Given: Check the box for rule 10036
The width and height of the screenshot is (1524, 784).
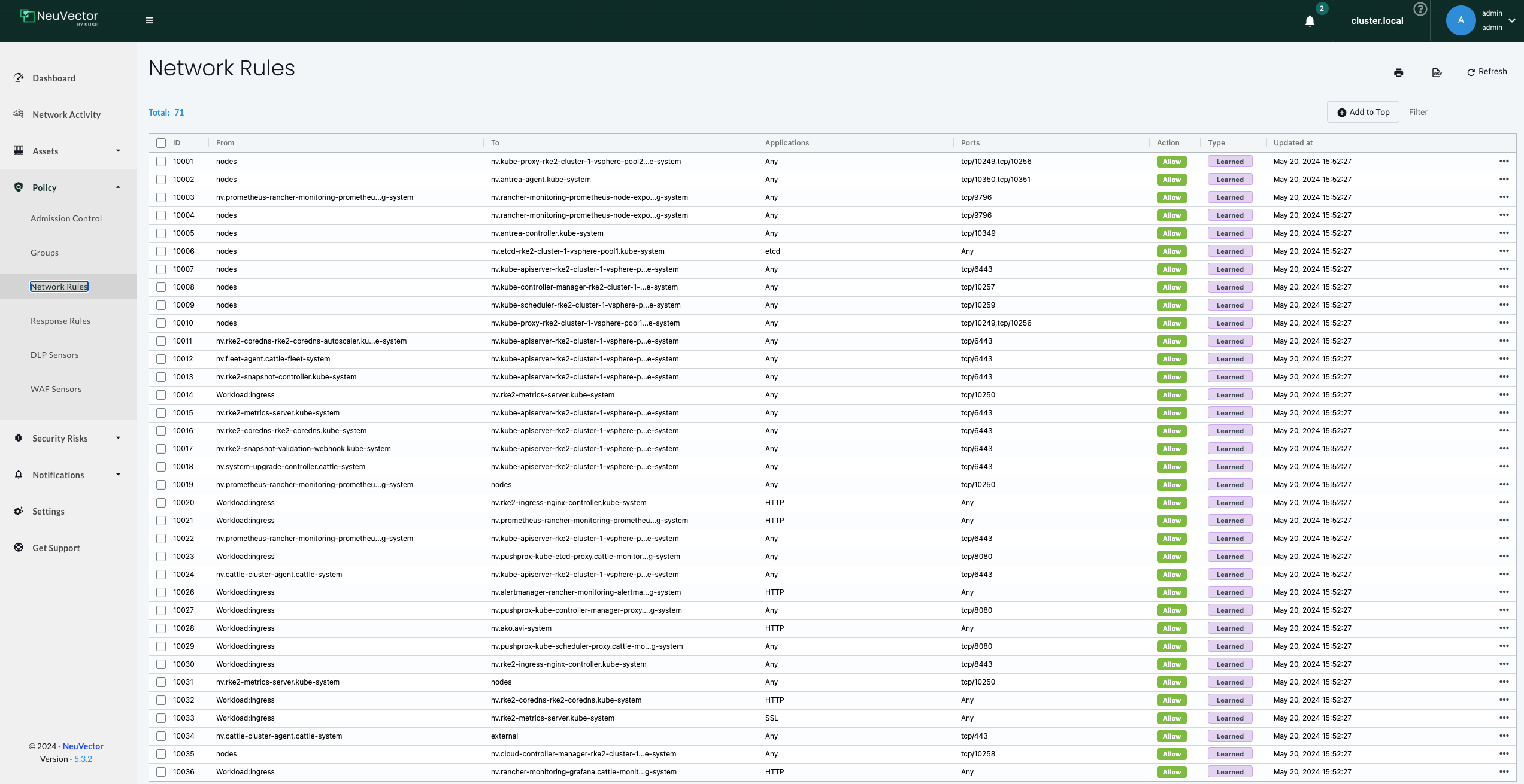Looking at the screenshot, I should pos(161,772).
